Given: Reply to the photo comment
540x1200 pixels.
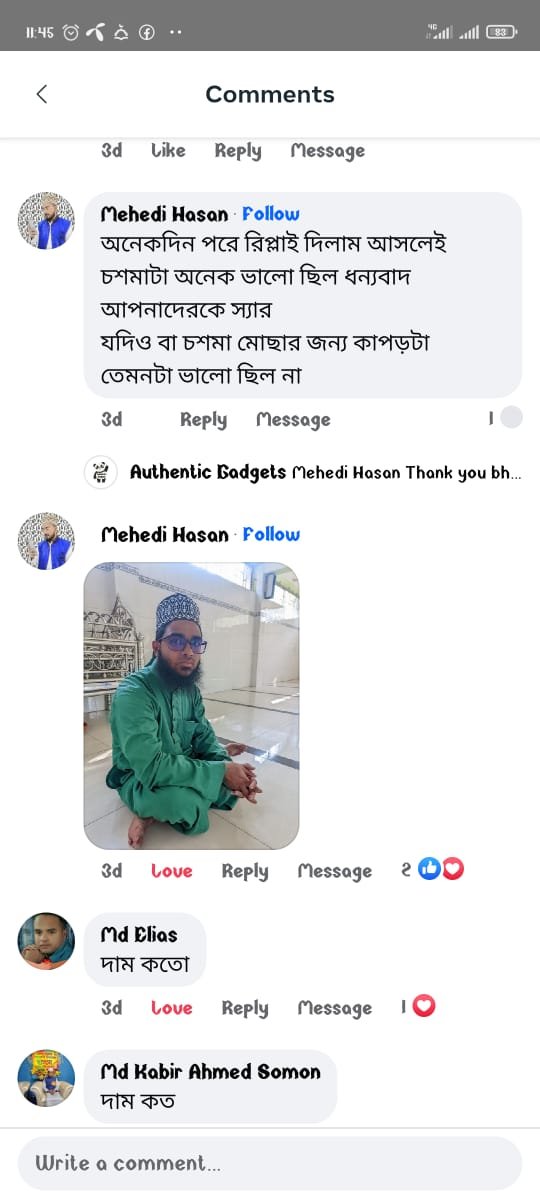Looking at the screenshot, I should 245,871.
